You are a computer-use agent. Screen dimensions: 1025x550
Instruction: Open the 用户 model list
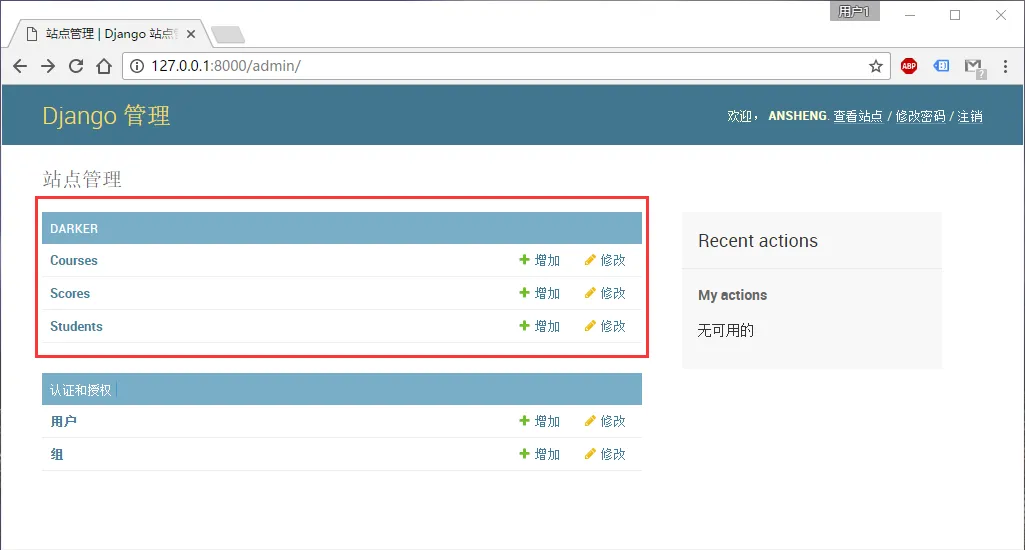(x=63, y=422)
